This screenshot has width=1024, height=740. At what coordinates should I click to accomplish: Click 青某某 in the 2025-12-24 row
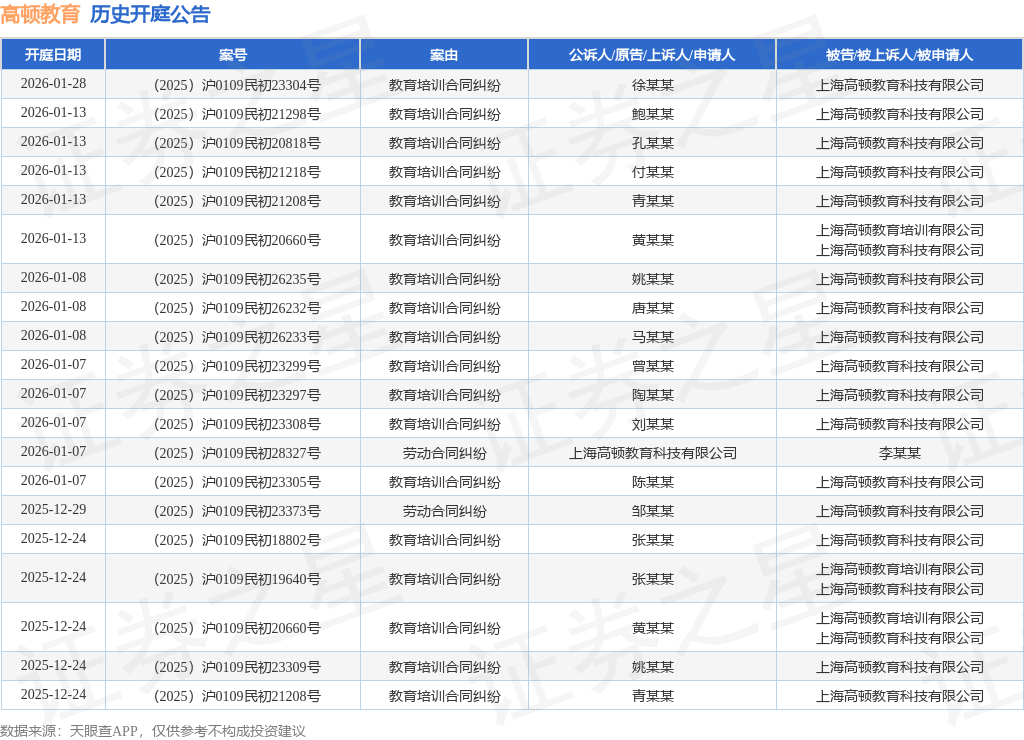click(x=652, y=696)
